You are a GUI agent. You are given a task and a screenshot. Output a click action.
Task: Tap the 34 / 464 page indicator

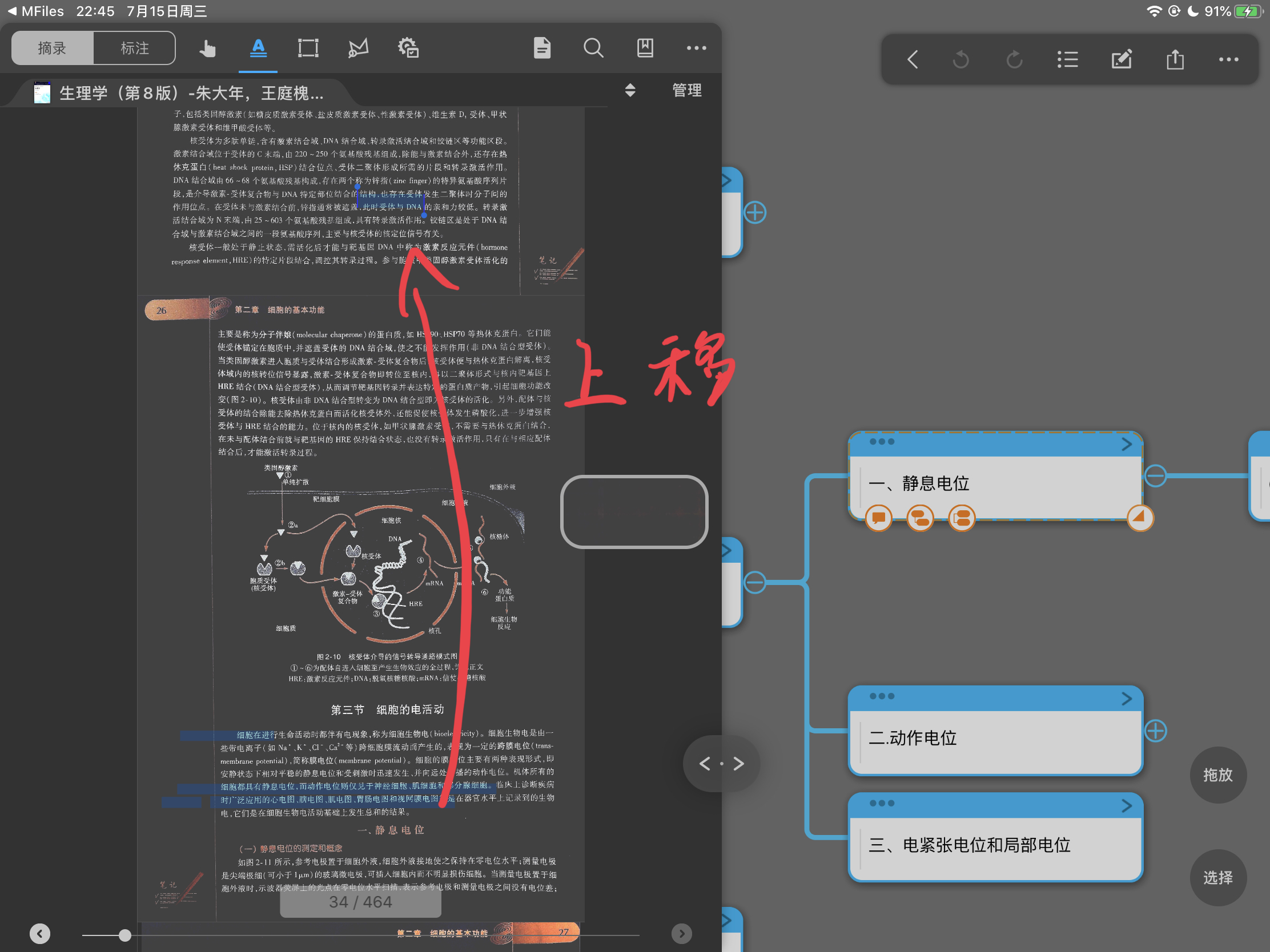pyautogui.click(x=360, y=902)
